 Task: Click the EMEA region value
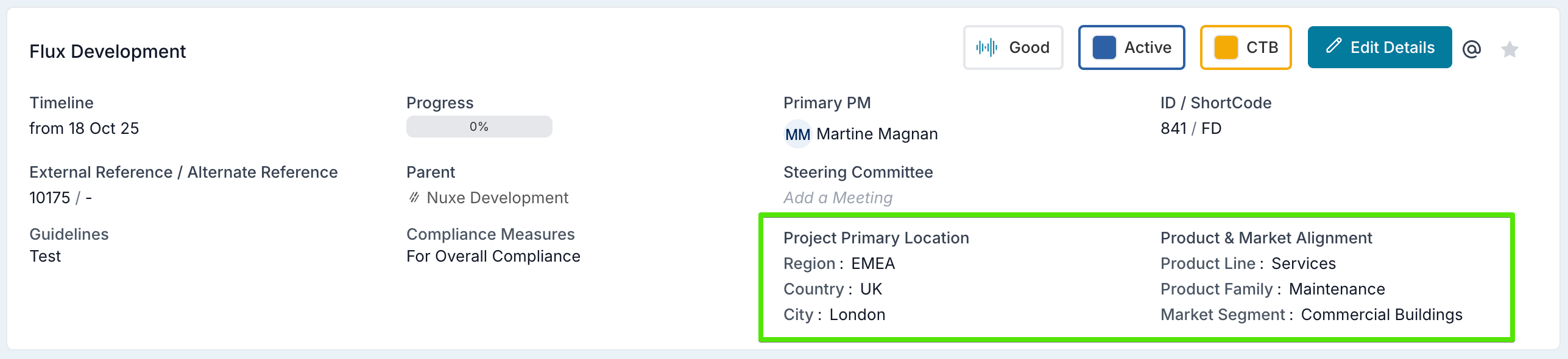click(x=872, y=263)
